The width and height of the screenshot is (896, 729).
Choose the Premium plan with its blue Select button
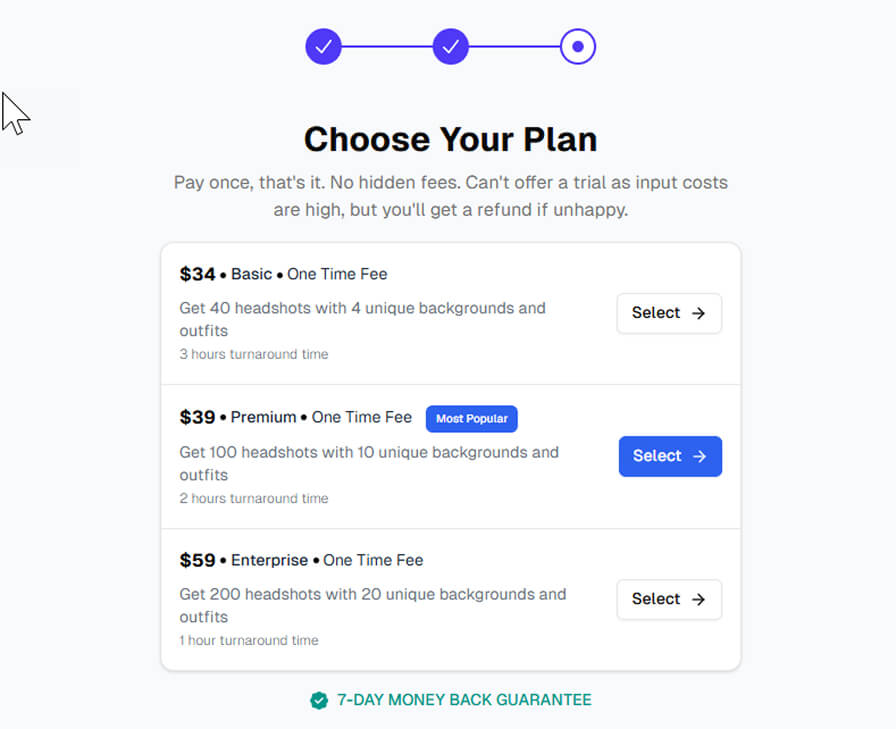(x=670, y=456)
